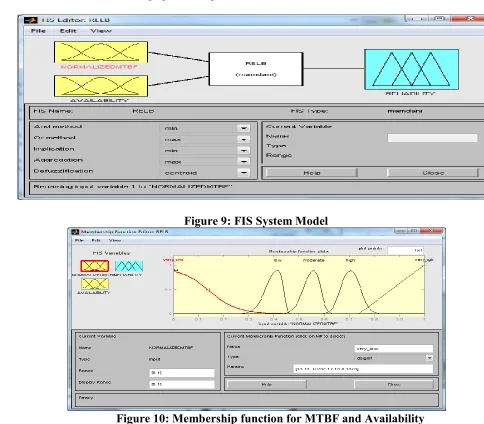
Task: Close the FIS Editor window
Action: click(x=470, y=18)
